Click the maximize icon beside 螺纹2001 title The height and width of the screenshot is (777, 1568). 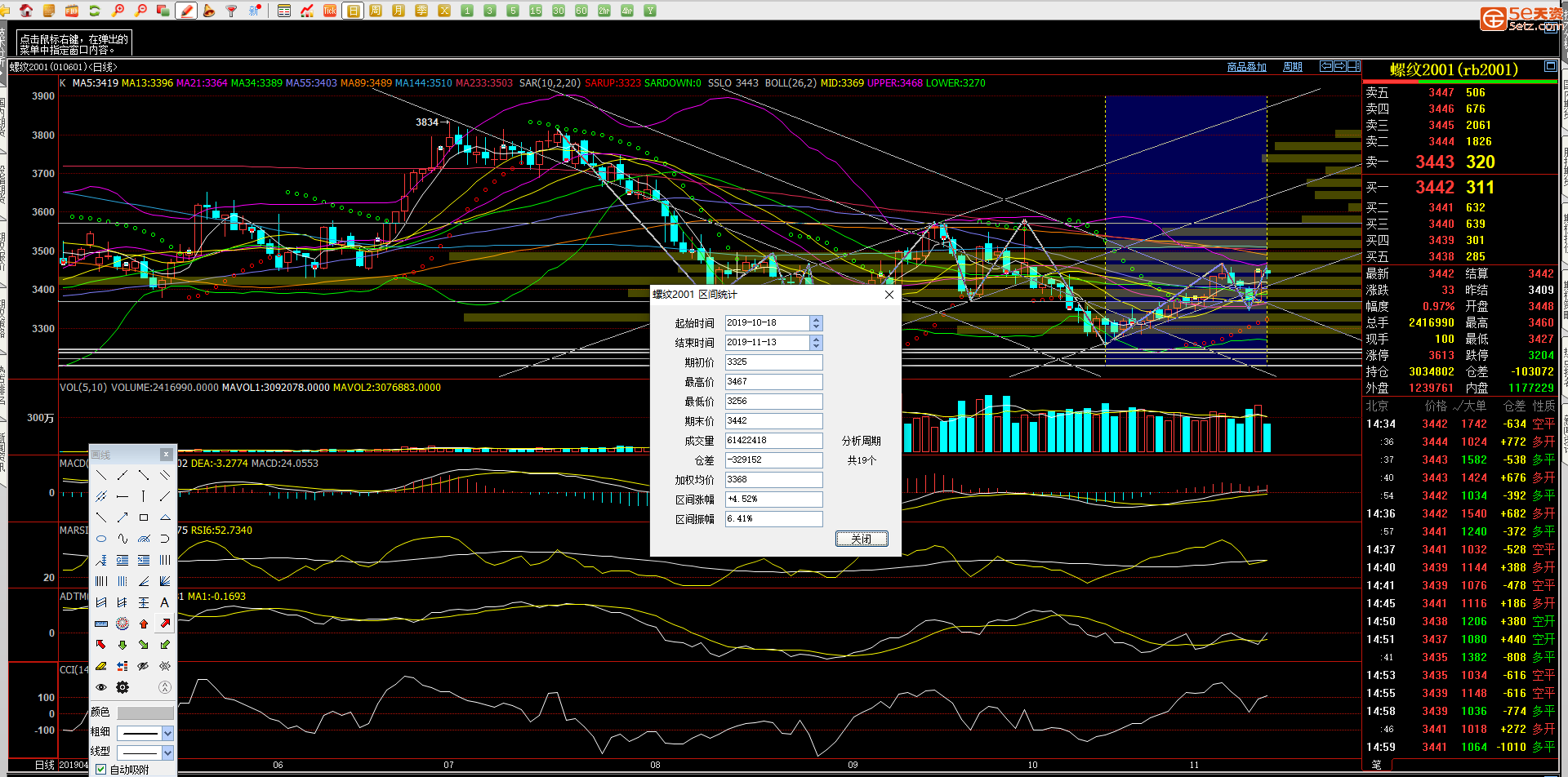1550,66
